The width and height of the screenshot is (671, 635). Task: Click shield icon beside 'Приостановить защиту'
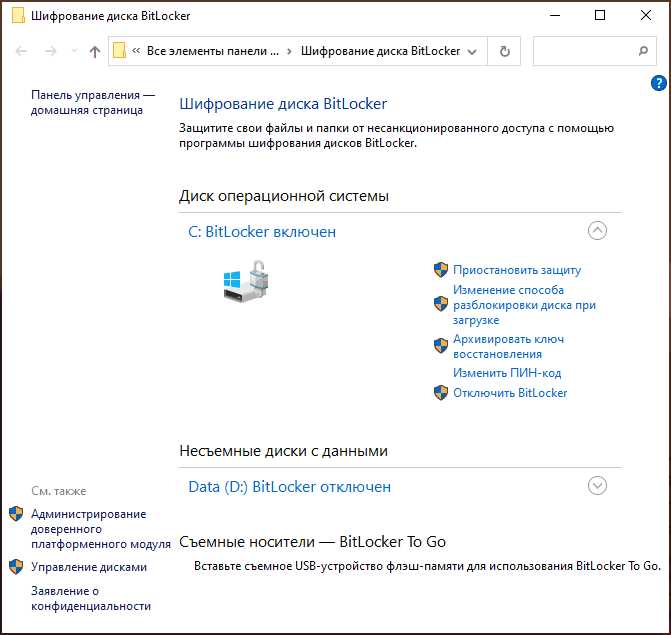[x=441, y=270]
